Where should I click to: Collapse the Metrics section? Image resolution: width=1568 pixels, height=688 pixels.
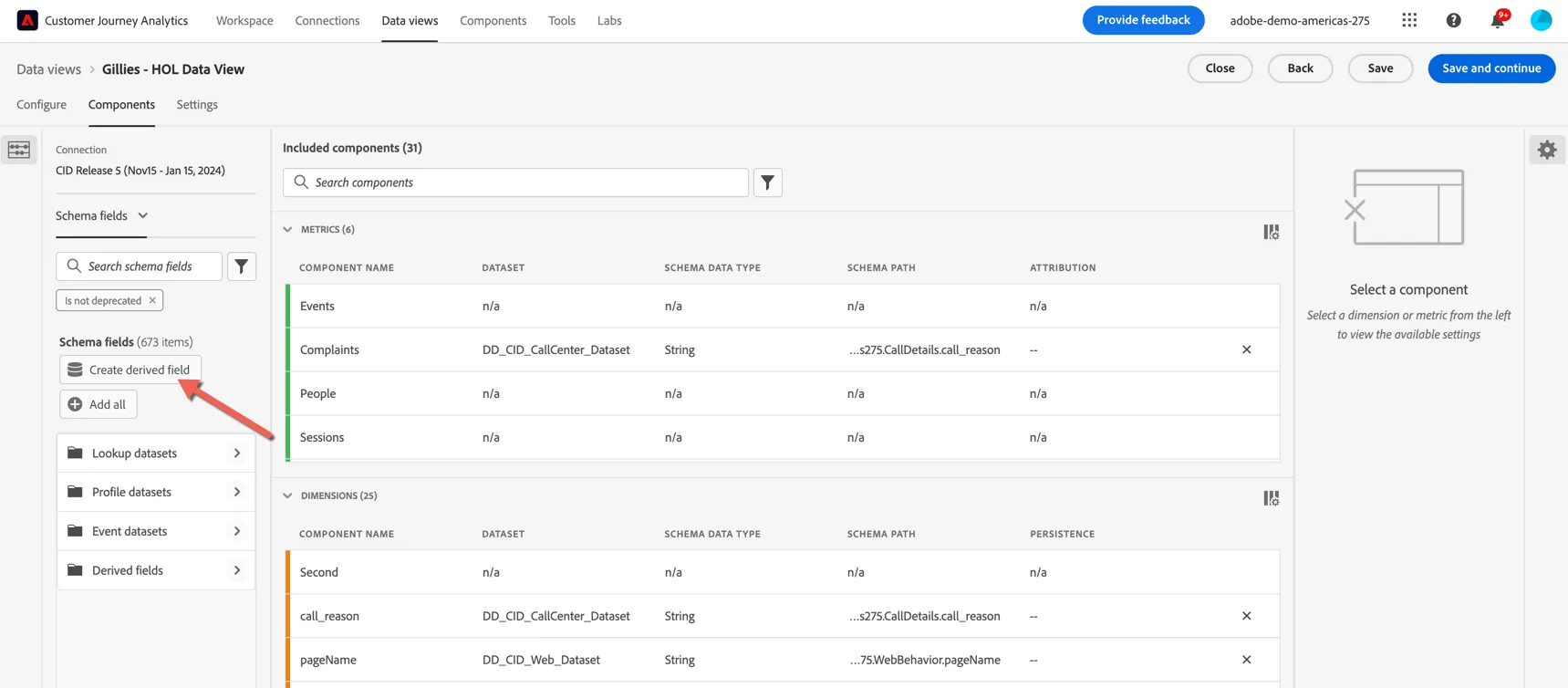[287, 230]
